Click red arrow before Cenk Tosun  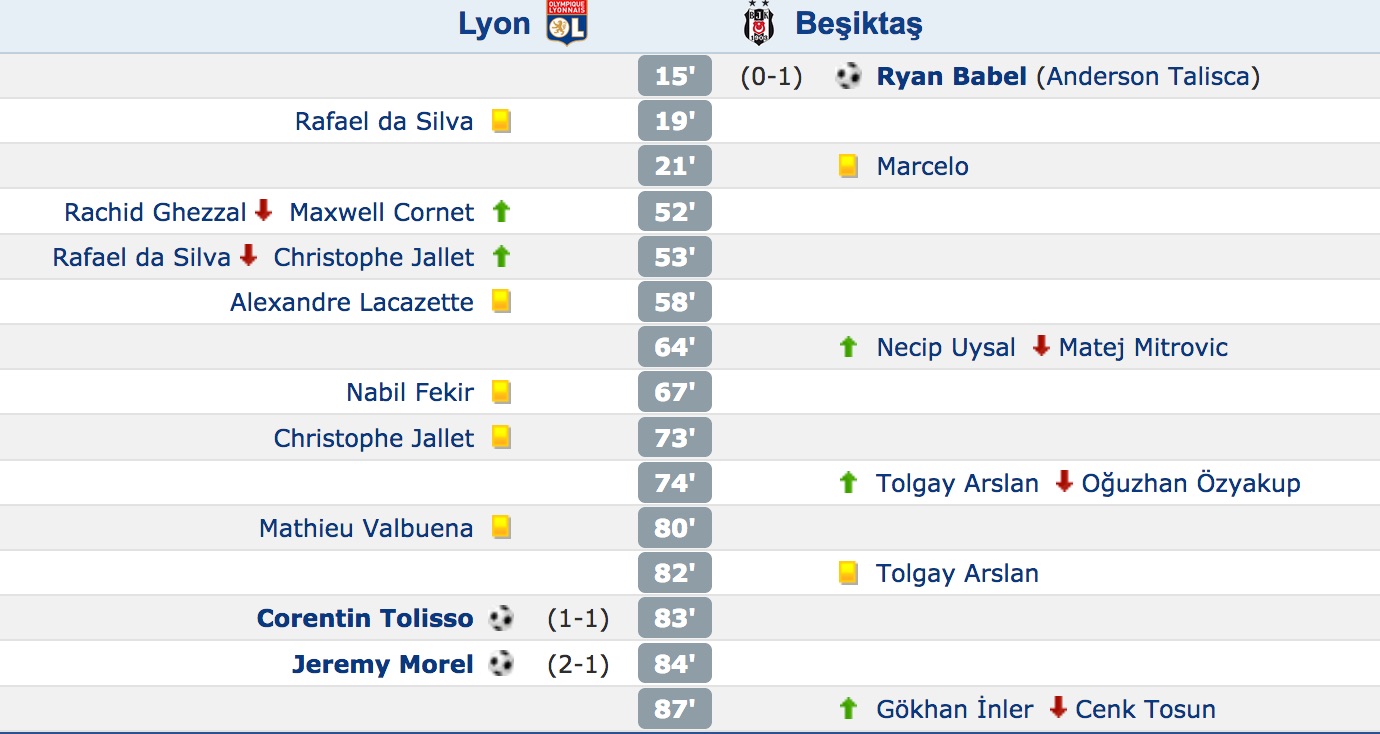coord(1058,708)
